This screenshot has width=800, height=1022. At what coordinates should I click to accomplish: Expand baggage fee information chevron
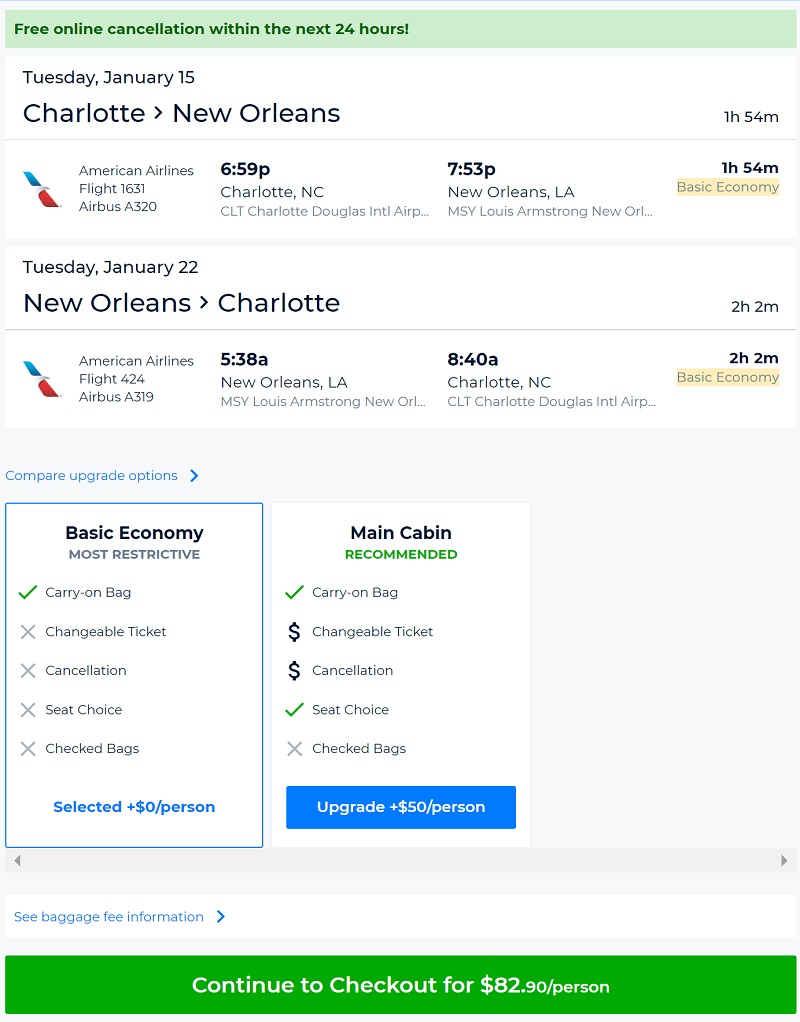click(x=221, y=917)
